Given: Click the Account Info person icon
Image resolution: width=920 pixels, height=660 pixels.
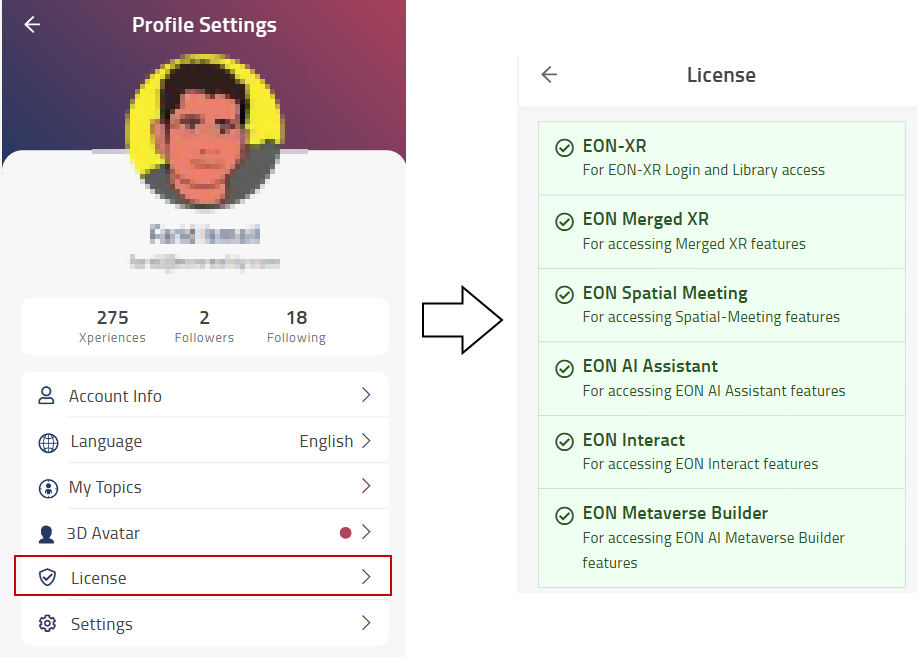Looking at the screenshot, I should point(46,396).
